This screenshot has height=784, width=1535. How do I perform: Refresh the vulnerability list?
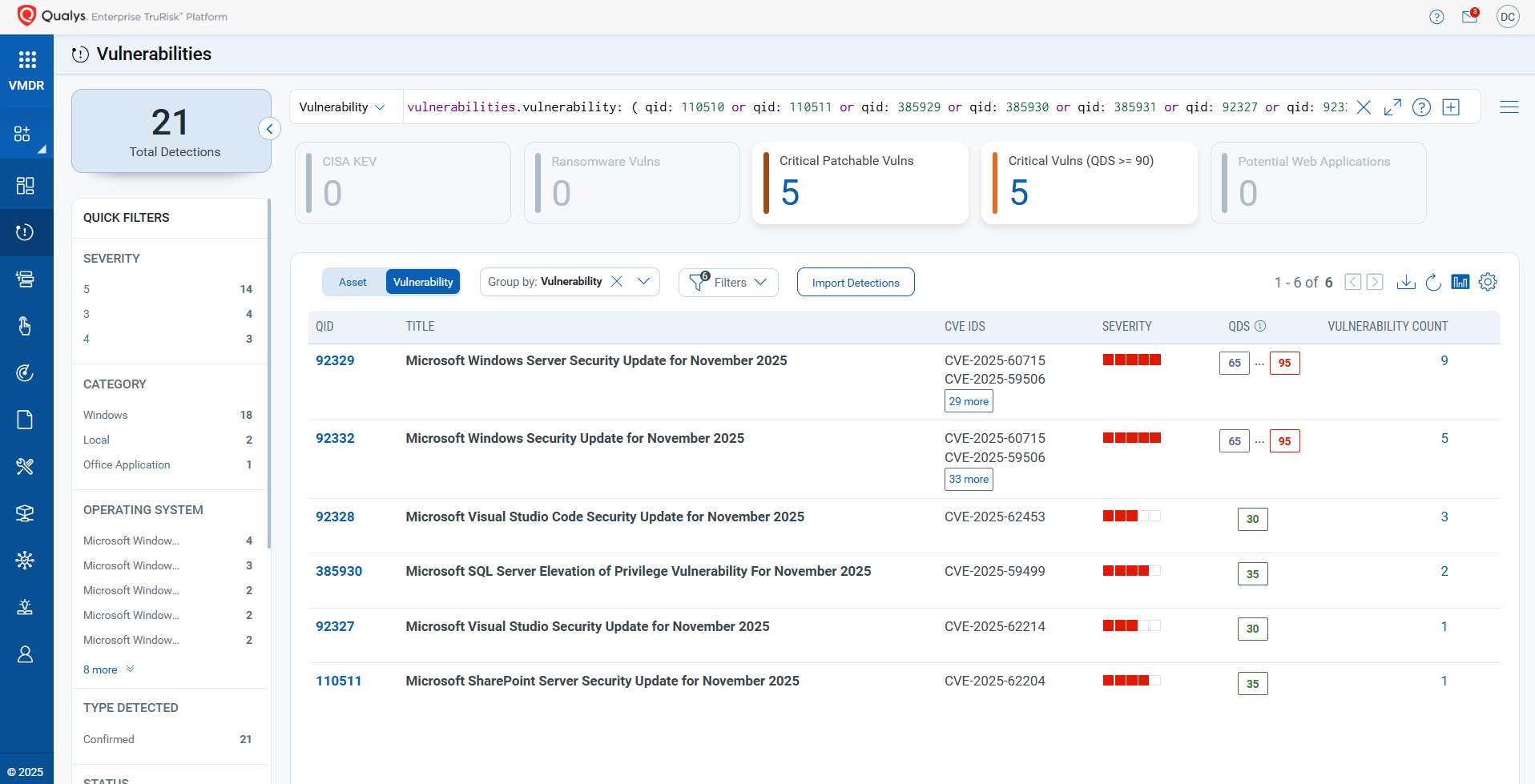click(1433, 282)
